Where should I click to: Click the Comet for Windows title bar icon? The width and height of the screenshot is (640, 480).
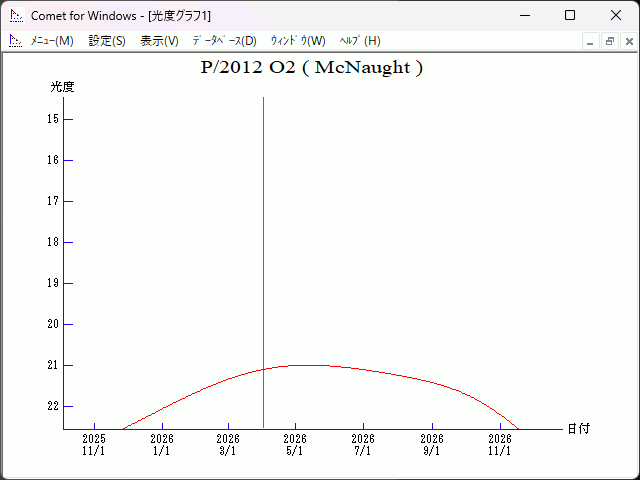click(x=15, y=15)
